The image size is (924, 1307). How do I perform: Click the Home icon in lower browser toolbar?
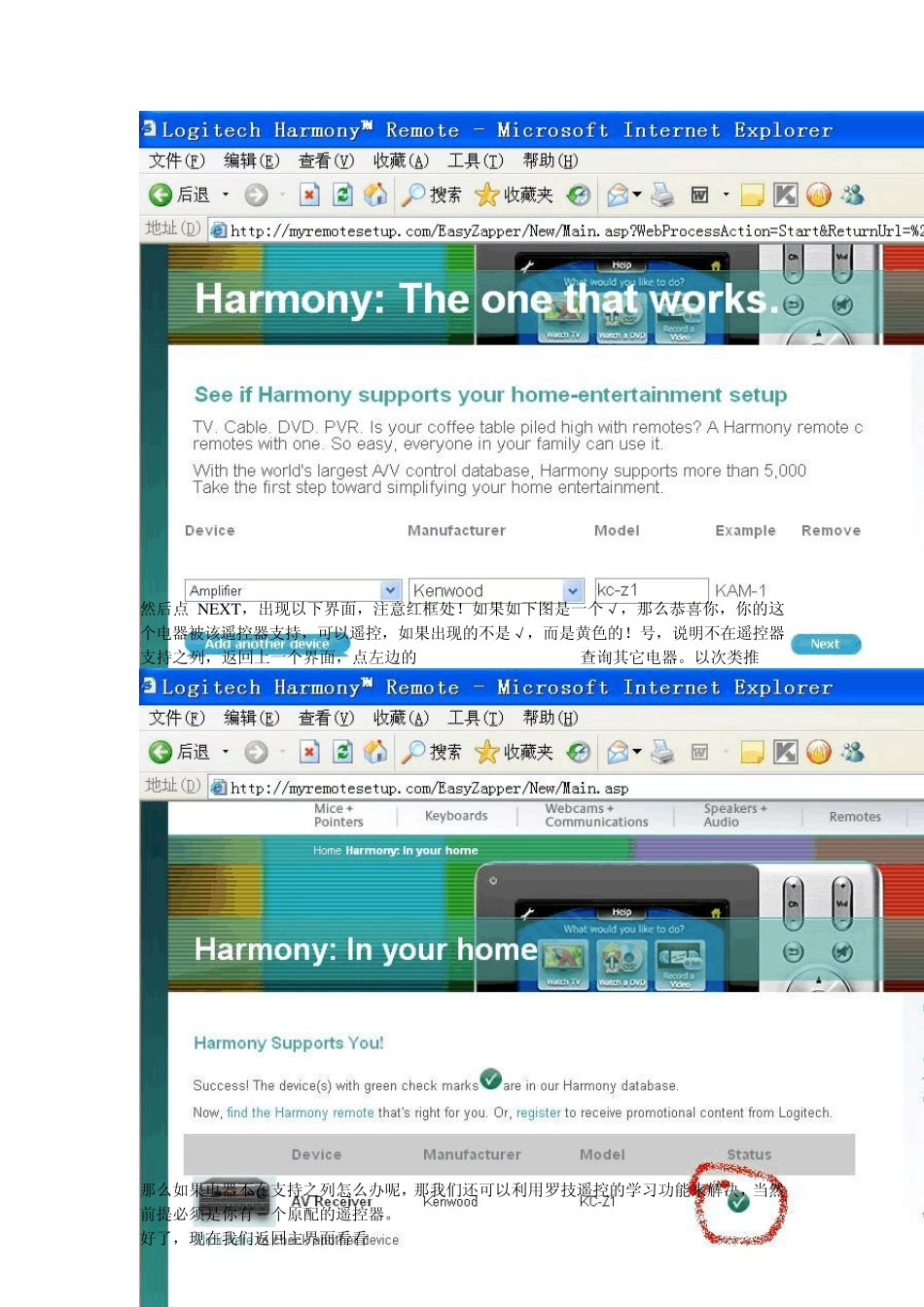[x=375, y=752]
